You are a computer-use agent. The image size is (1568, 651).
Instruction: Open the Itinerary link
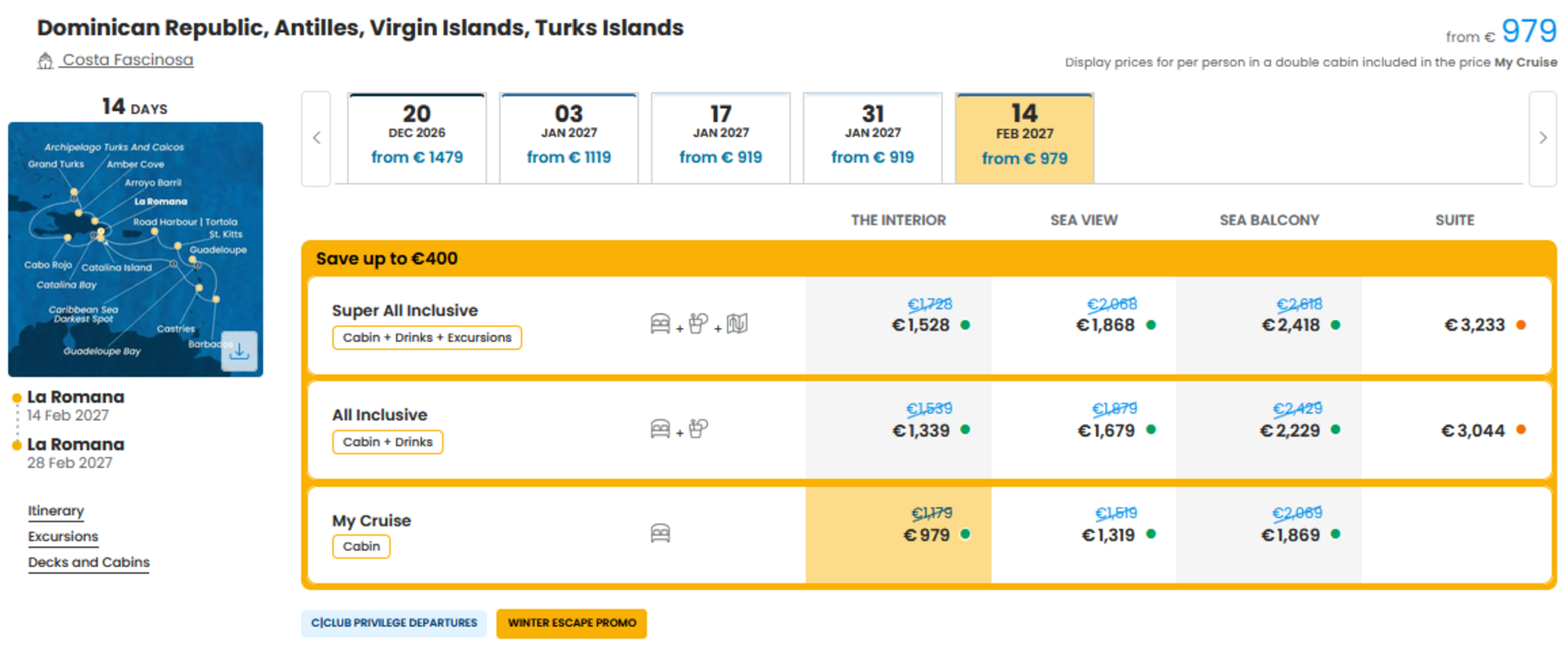click(56, 511)
